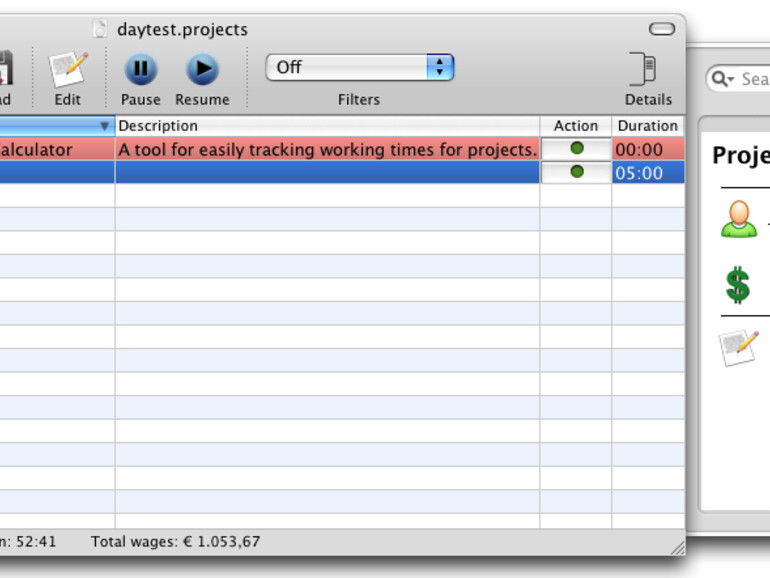The height and width of the screenshot is (578, 770).
Task: Open the Filters dropdown showing Off
Action: click(x=359, y=67)
